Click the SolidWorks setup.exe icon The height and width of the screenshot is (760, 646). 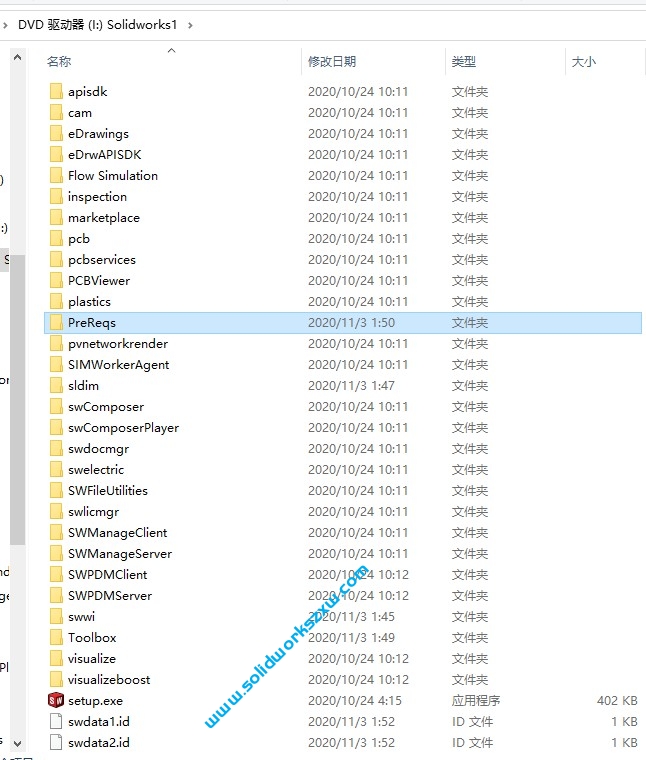click(x=56, y=701)
